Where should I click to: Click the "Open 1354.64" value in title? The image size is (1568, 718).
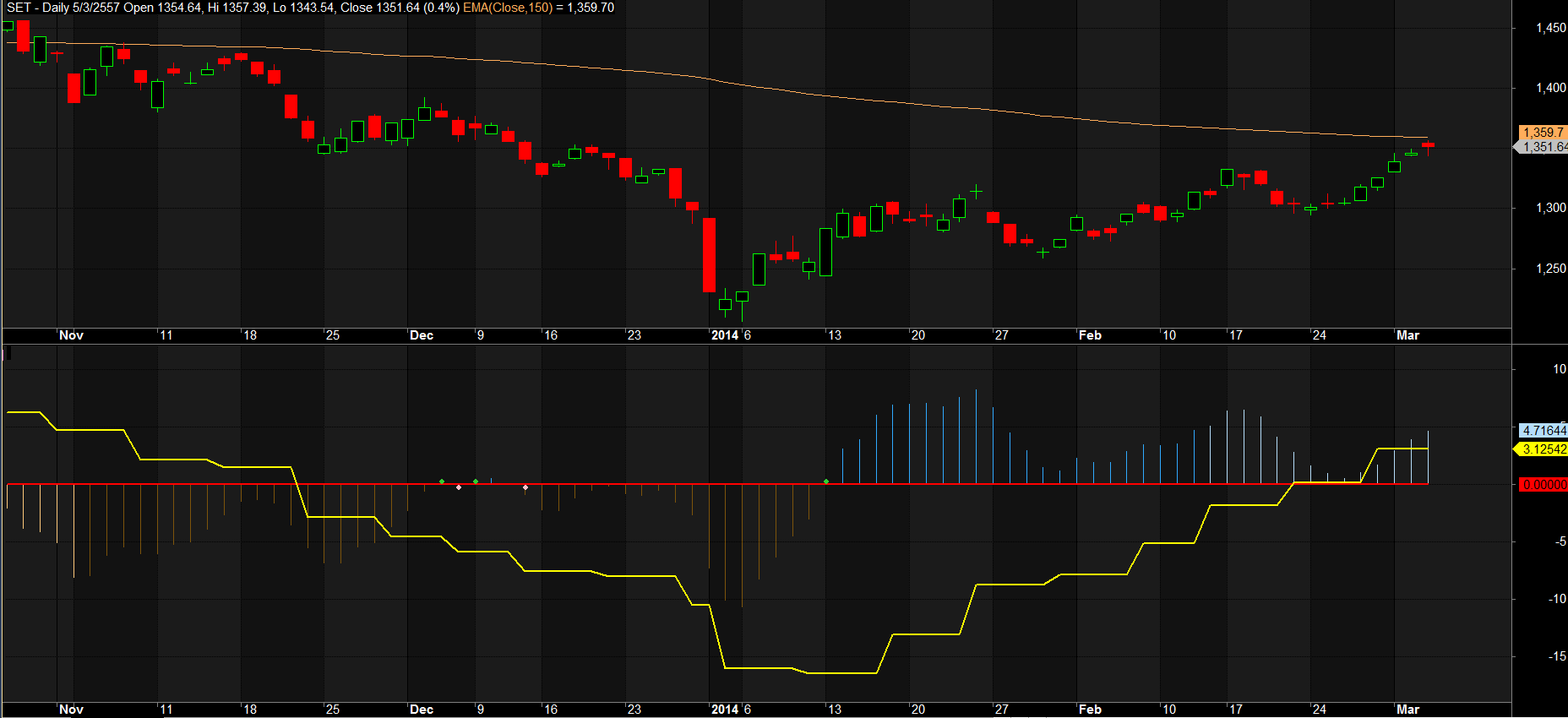pos(162,8)
